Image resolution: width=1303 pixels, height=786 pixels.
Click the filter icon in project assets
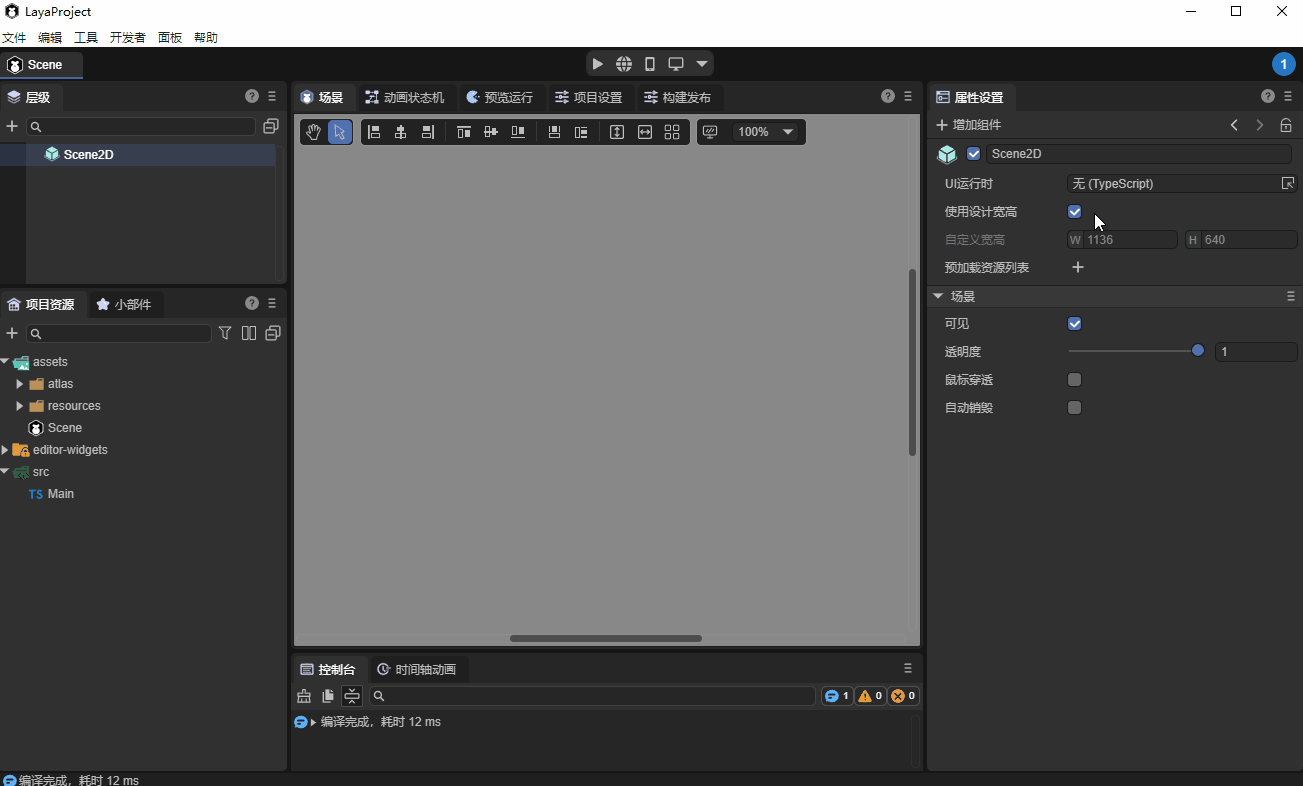[x=225, y=333]
